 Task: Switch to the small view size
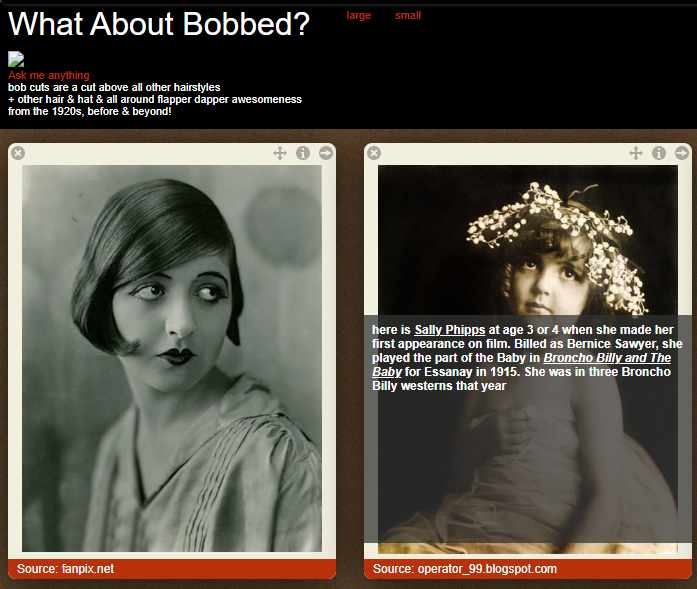click(408, 15)
